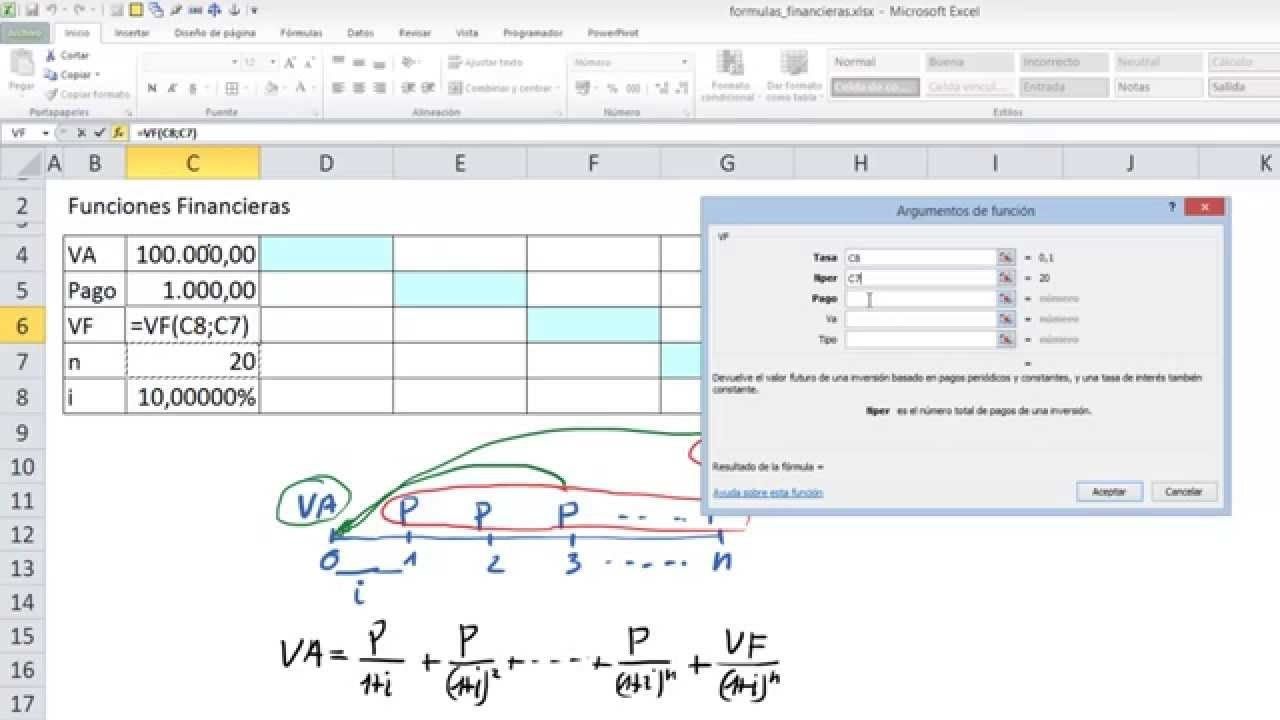Open 'Ayuda sobre esta función' link
Viewport: 1280px width, 720px height.
768,492
